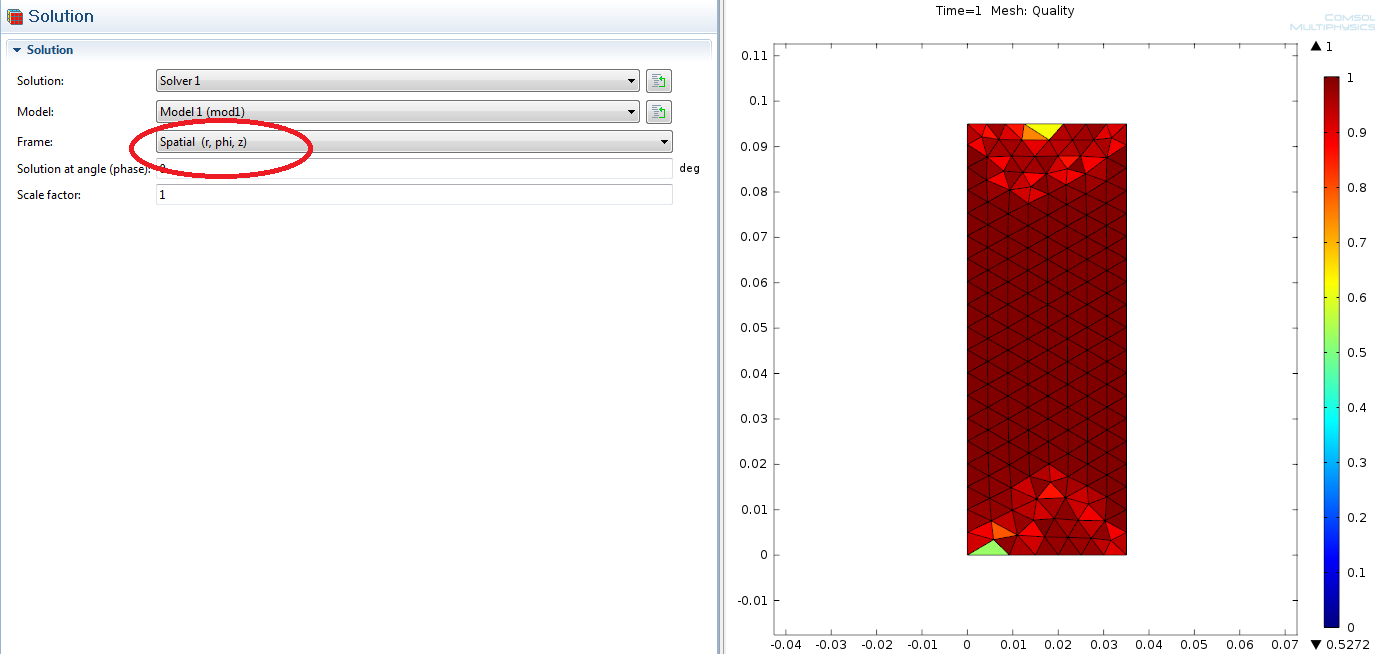Click the vertical divider between settings and plot
The image size is (1375, 654).
pyautogui.click(x=718, y=327)
